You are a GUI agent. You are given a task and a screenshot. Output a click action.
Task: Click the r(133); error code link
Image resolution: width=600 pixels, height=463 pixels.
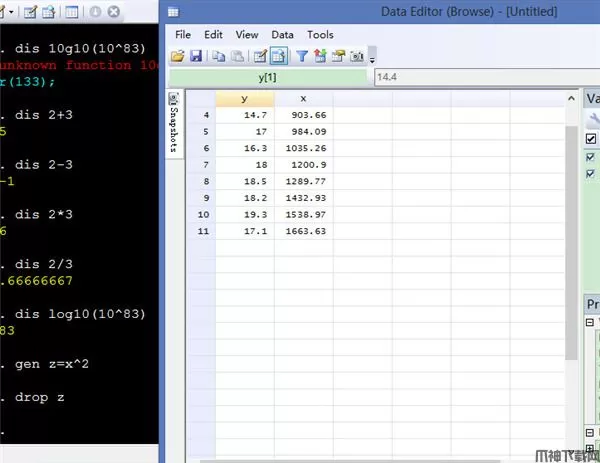pyautogui.click(x=27, y=82)
